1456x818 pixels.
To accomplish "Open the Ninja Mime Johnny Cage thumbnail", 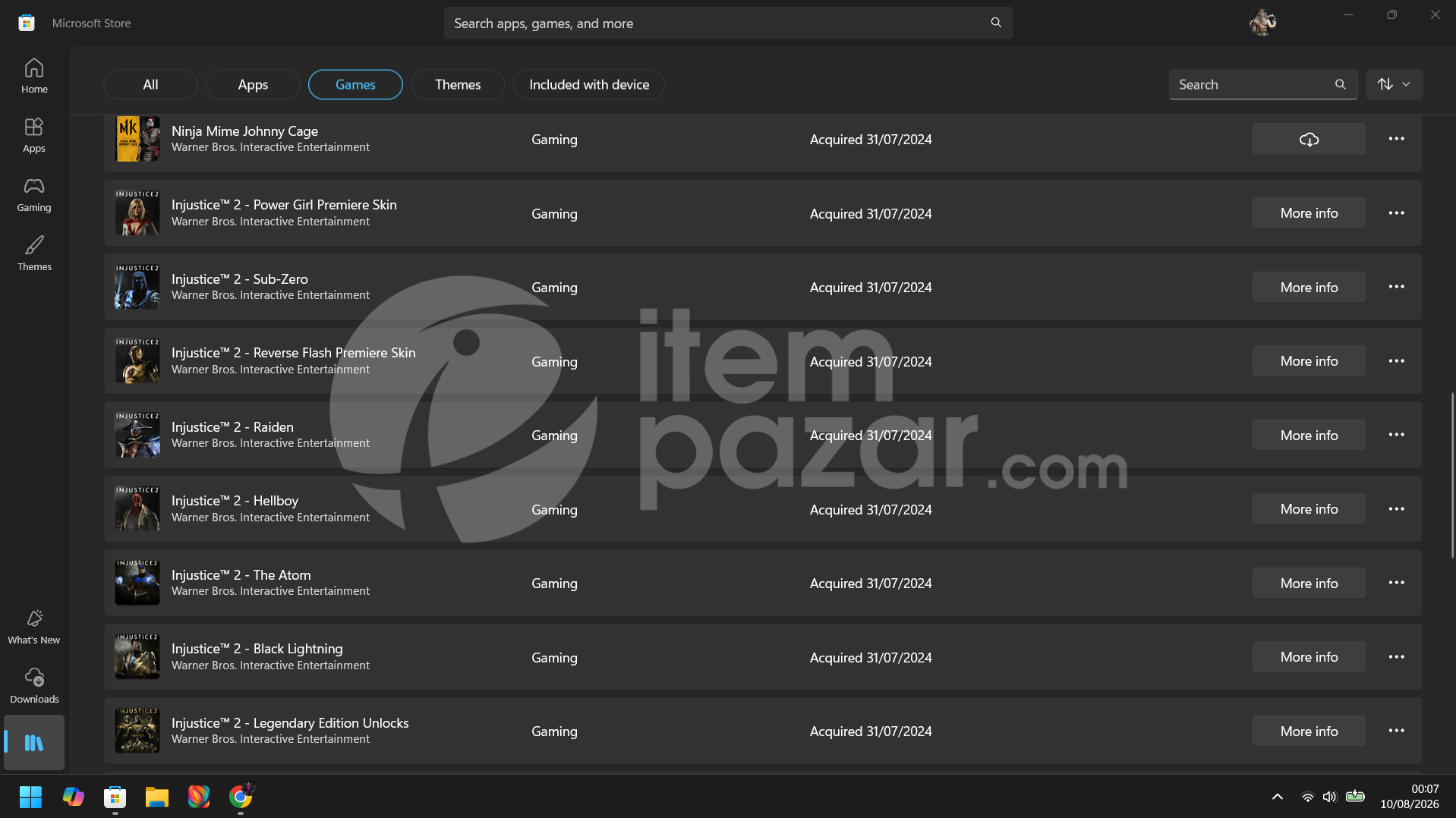I will 137,139.
